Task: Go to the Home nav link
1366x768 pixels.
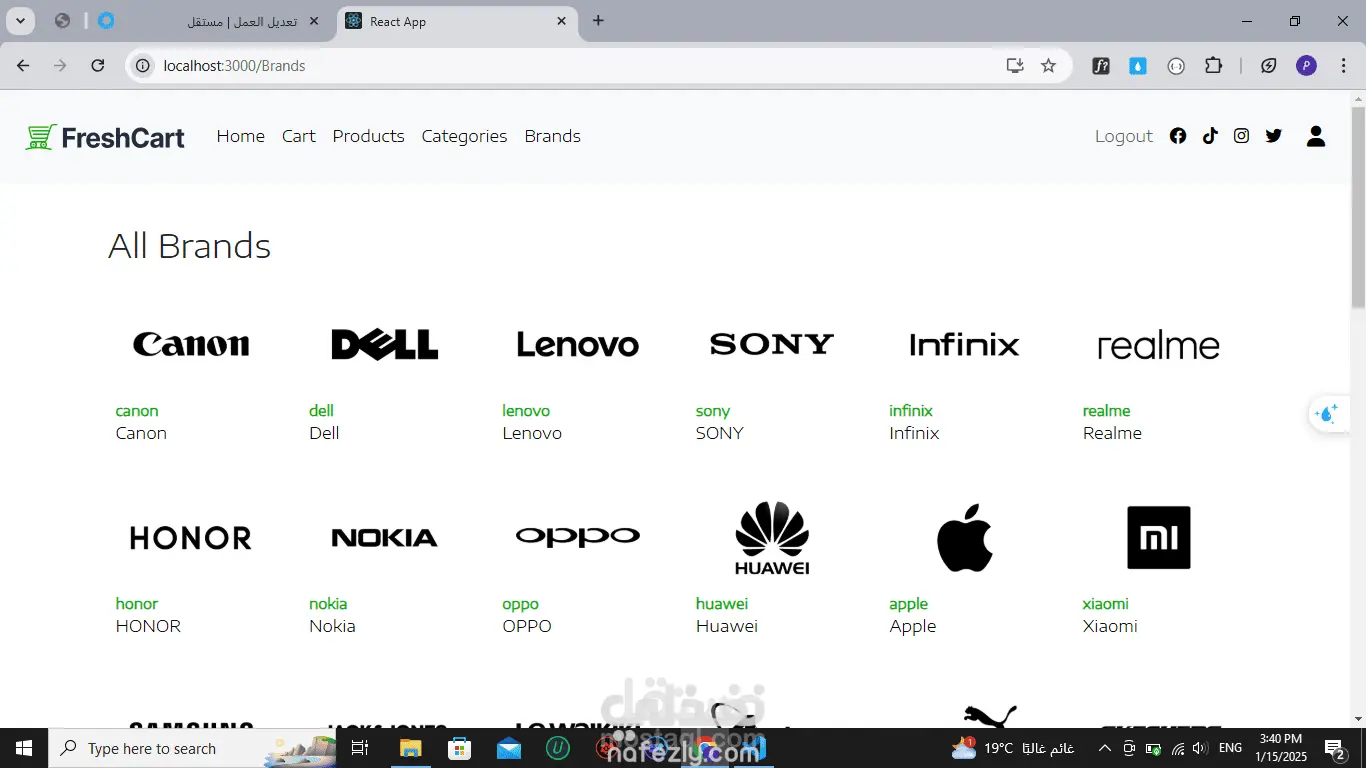Action: (x=241, y=136)
